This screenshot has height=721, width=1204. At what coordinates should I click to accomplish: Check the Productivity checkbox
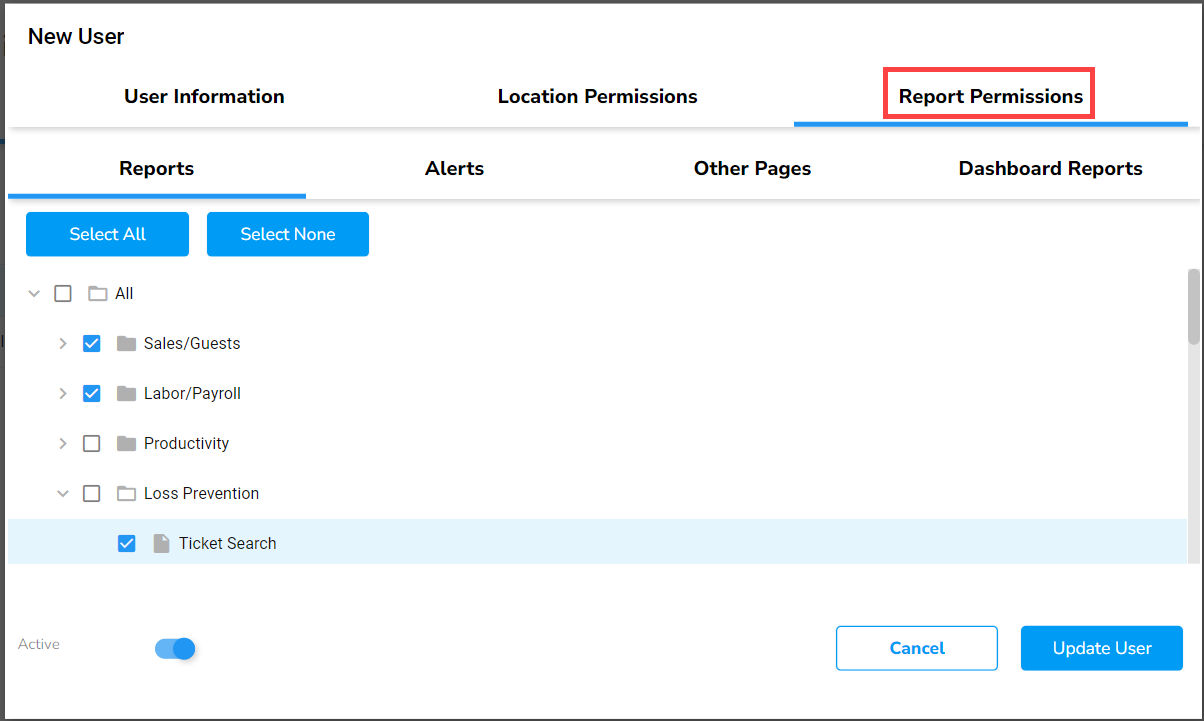coord(91,444)
